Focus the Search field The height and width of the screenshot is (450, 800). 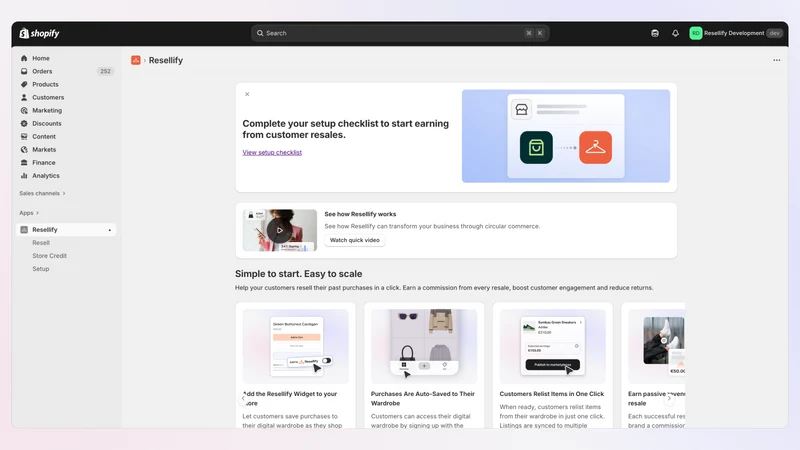coord(399,33)
